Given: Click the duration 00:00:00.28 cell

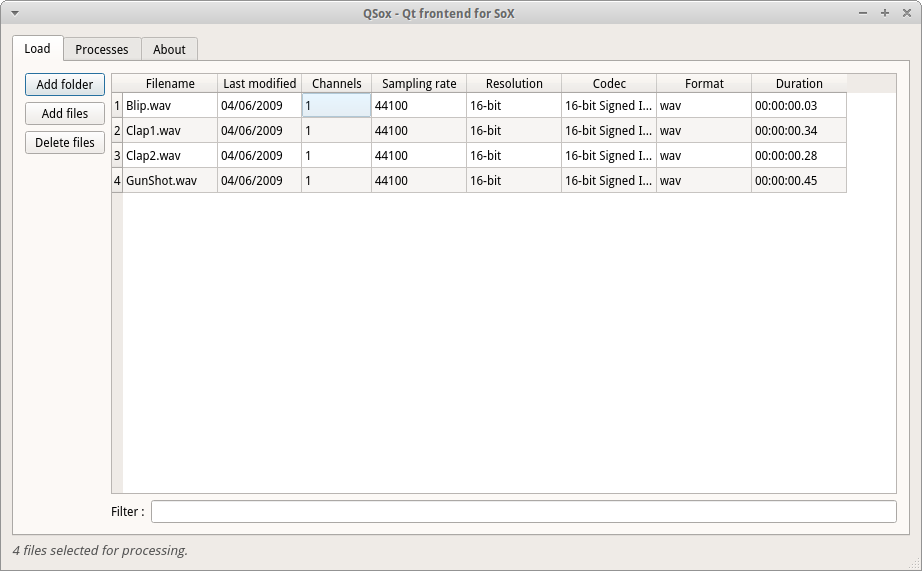Looking at the screenshot, I should click(x=799, y=156).
